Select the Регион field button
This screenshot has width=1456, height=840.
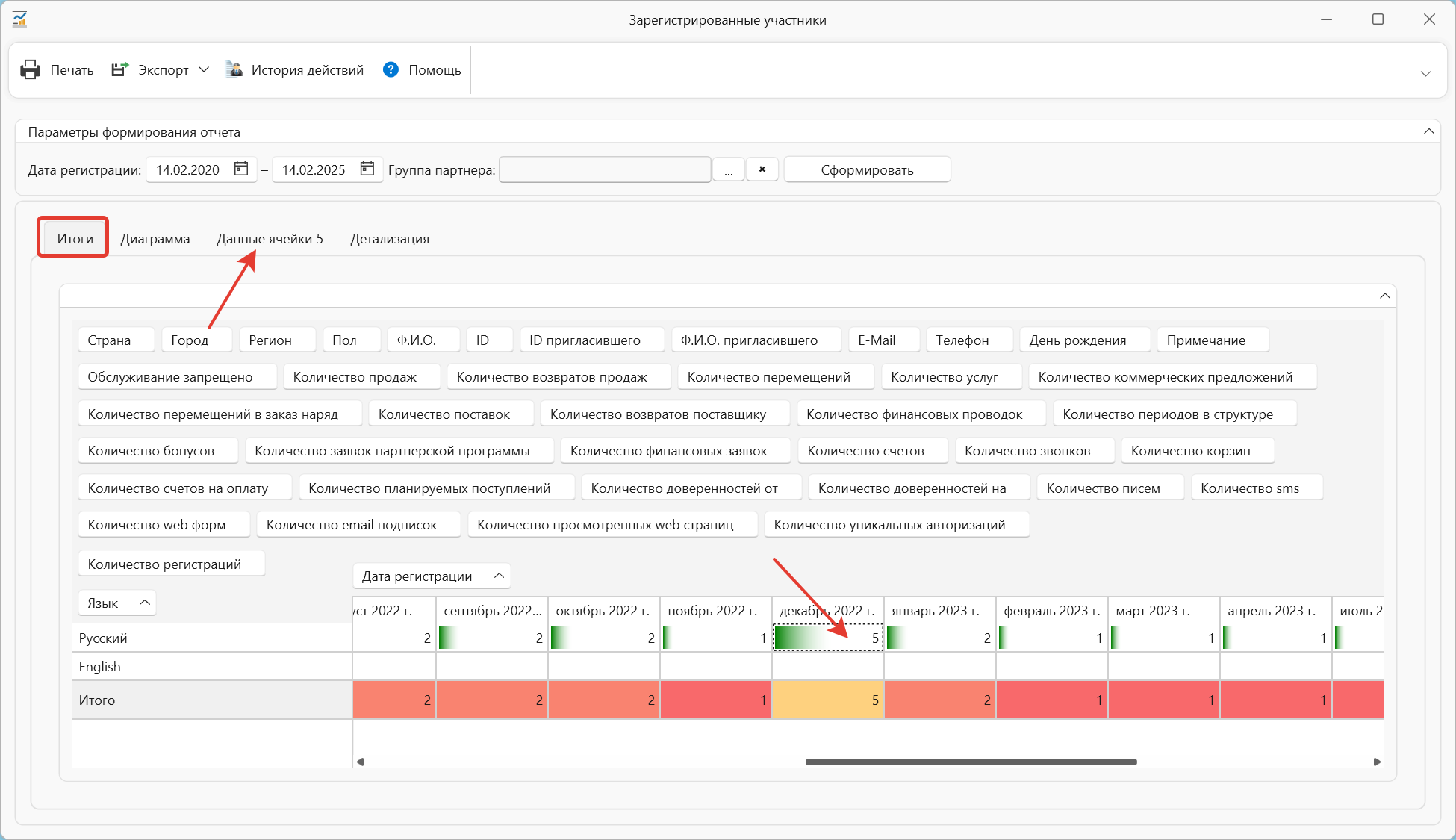coord(277,340)
